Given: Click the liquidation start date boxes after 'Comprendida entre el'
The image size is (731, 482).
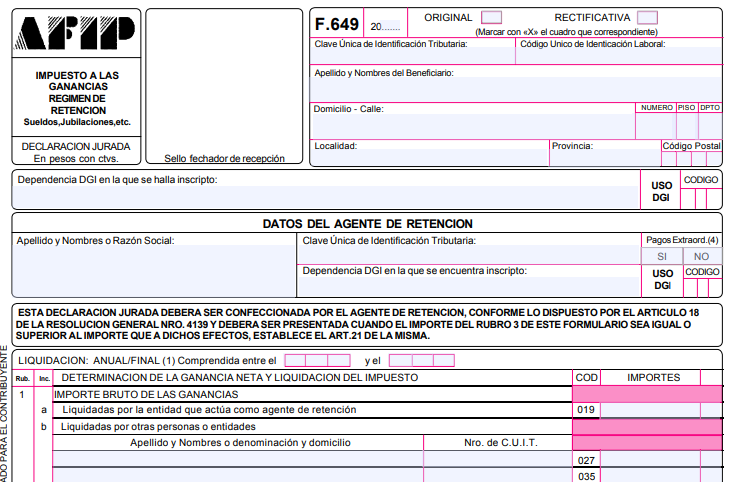Looking at the screenshot, I should pyautogui.click(x=317, y=361).
